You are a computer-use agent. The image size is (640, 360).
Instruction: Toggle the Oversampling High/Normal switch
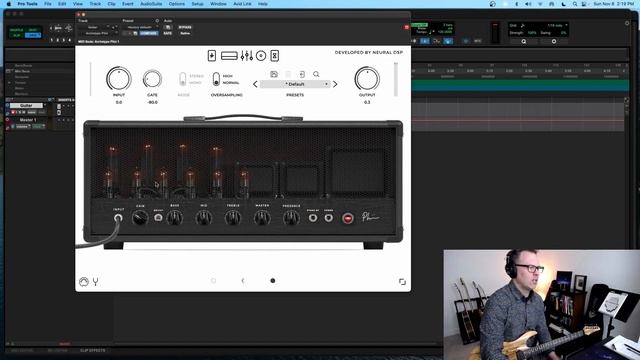216,79
